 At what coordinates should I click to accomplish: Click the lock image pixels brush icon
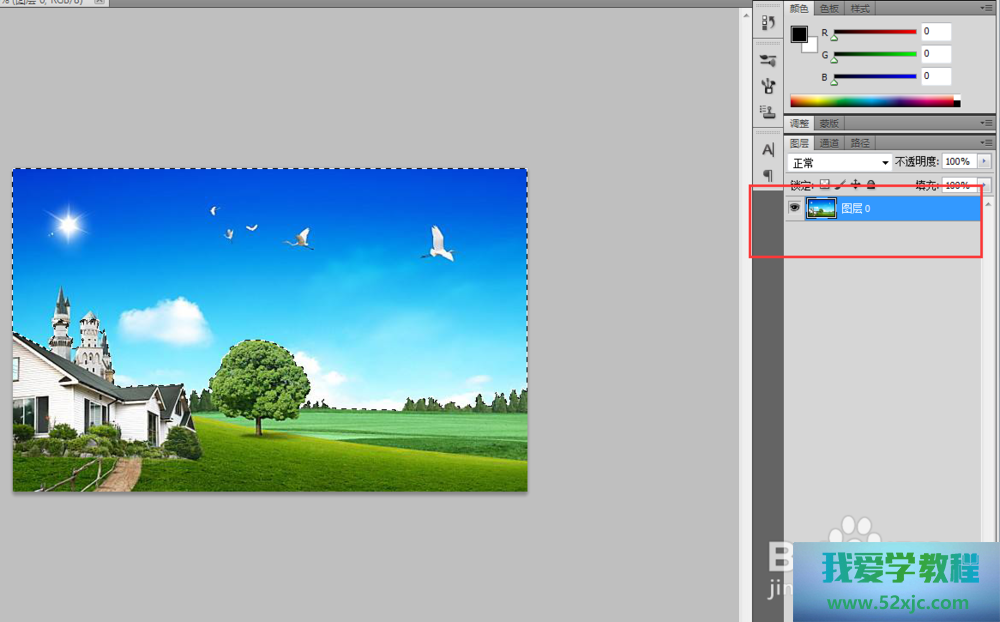click(840, 185)
